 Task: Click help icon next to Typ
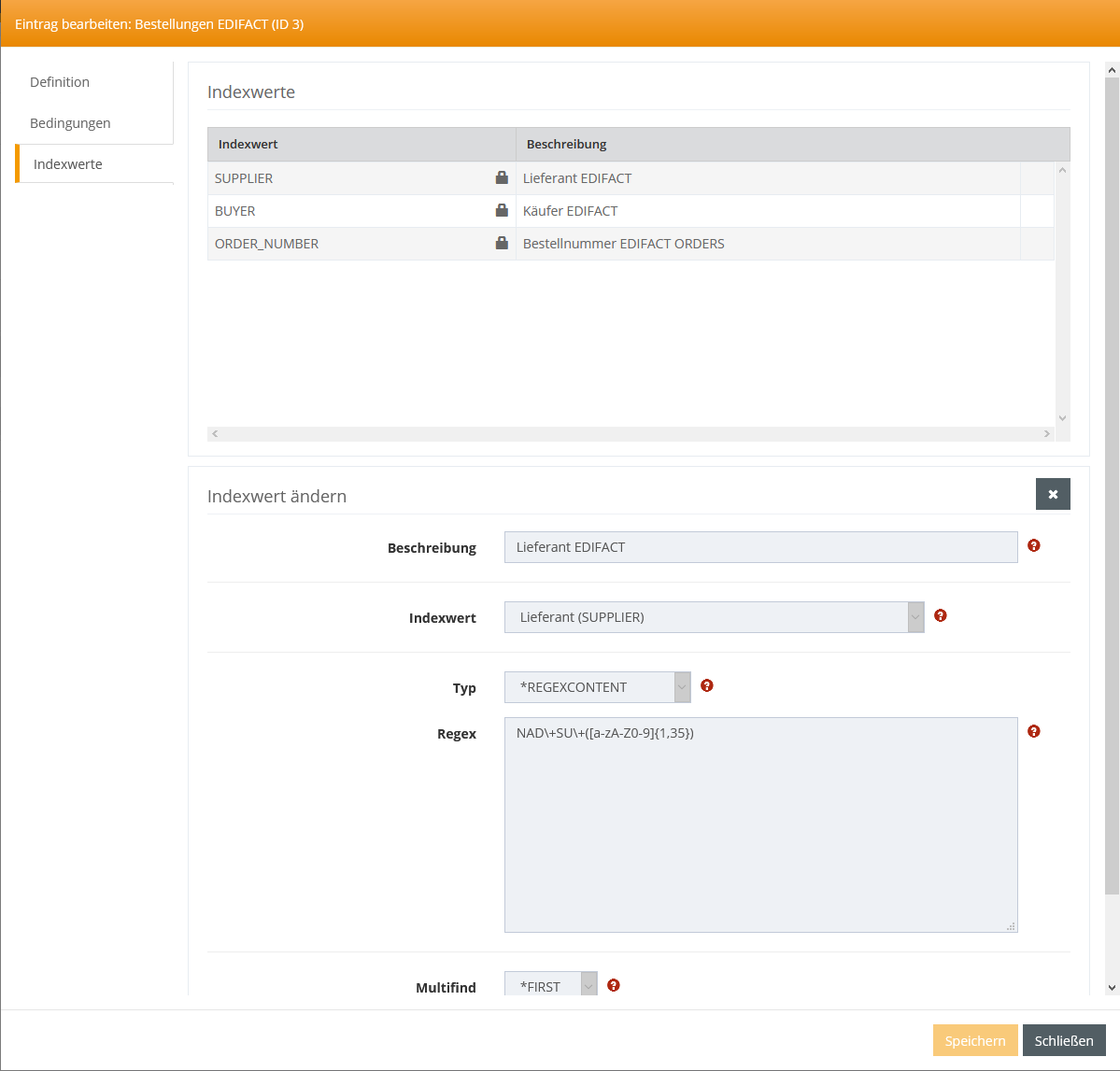pos(706,685)
